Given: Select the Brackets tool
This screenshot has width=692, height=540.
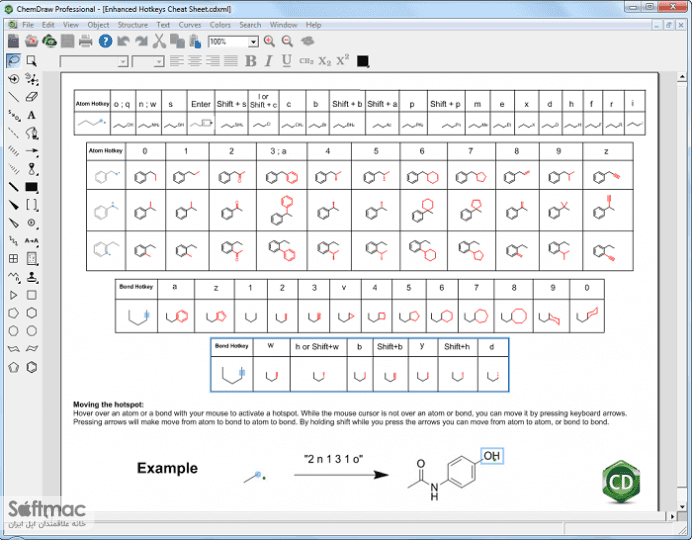Looking at the screenshot, I should pyautogui.click(x=31, y=205).
